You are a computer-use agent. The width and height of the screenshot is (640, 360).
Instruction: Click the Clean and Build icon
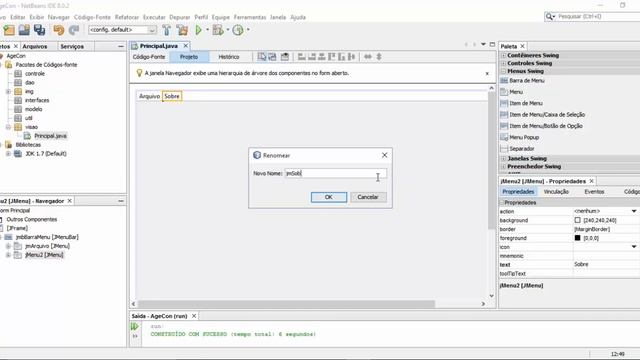[x=182, y=30]
